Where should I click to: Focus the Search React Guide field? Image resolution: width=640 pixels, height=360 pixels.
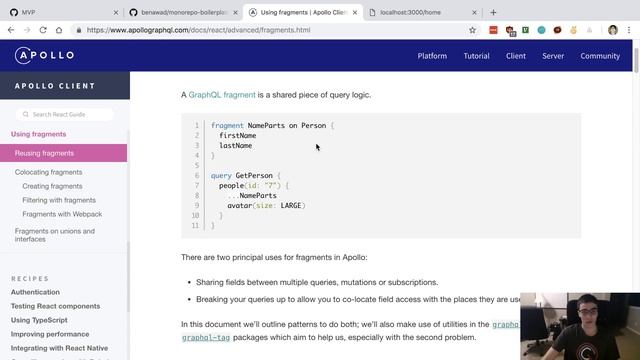point(65,114)
